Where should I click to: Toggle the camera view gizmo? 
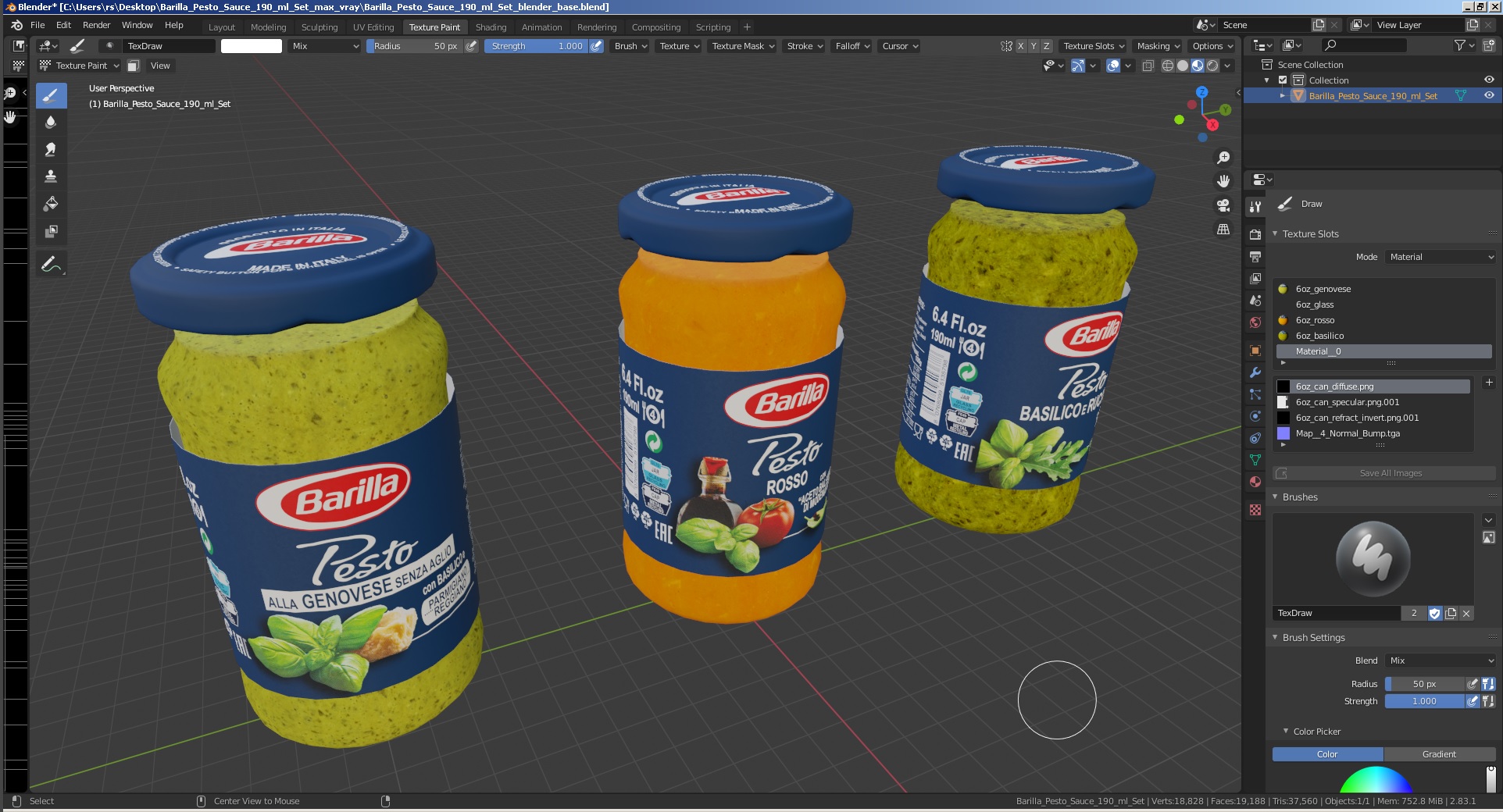pos(1223,205)
